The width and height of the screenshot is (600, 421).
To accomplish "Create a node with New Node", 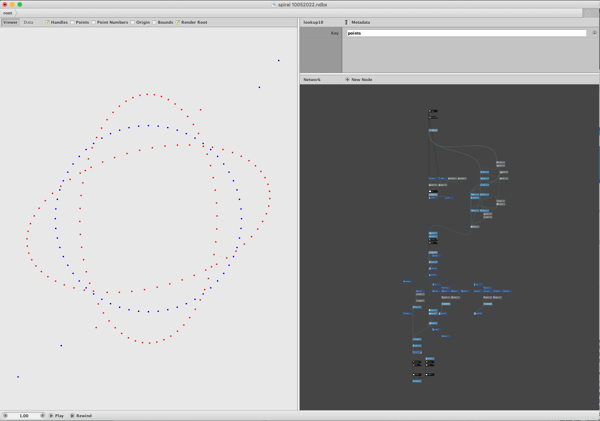I will coord(358,80).
